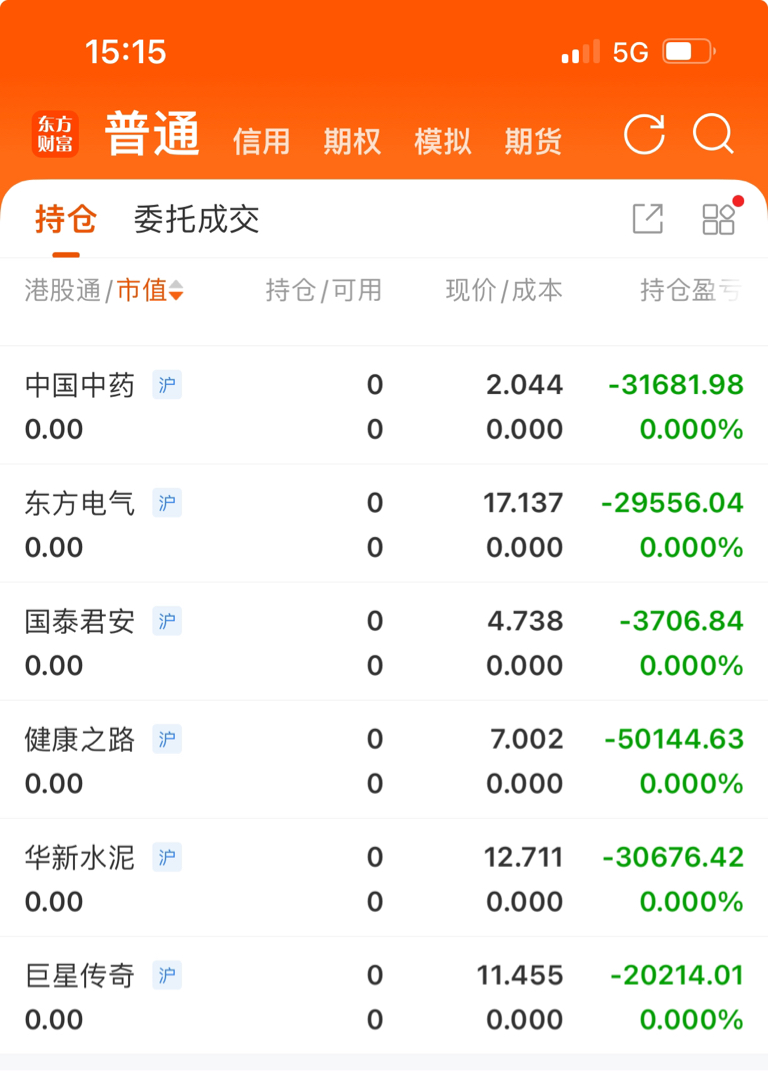Open search with the magnifier icon
Screen dimensions: 768x1077
click(713, 133)
